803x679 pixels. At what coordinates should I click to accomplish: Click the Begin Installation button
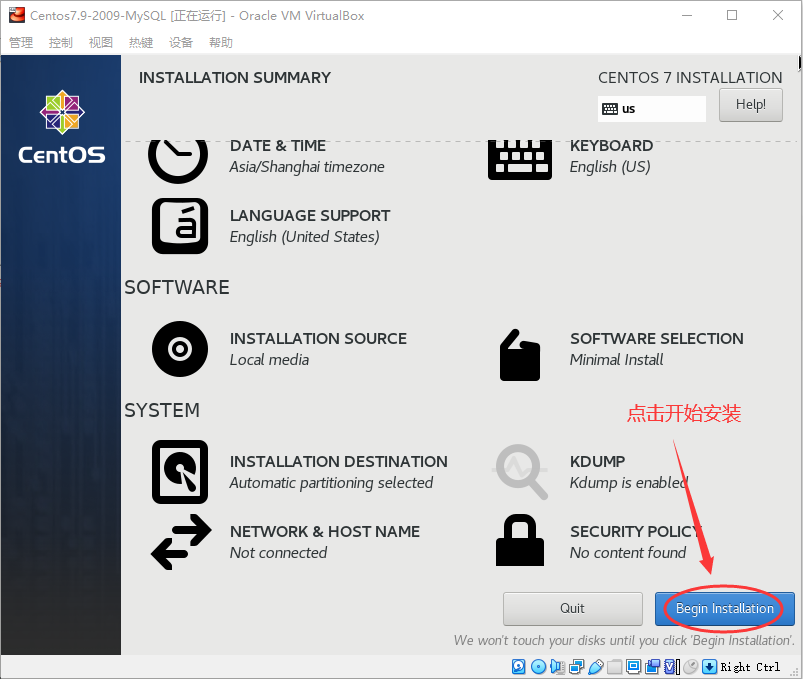coord(725,609)
